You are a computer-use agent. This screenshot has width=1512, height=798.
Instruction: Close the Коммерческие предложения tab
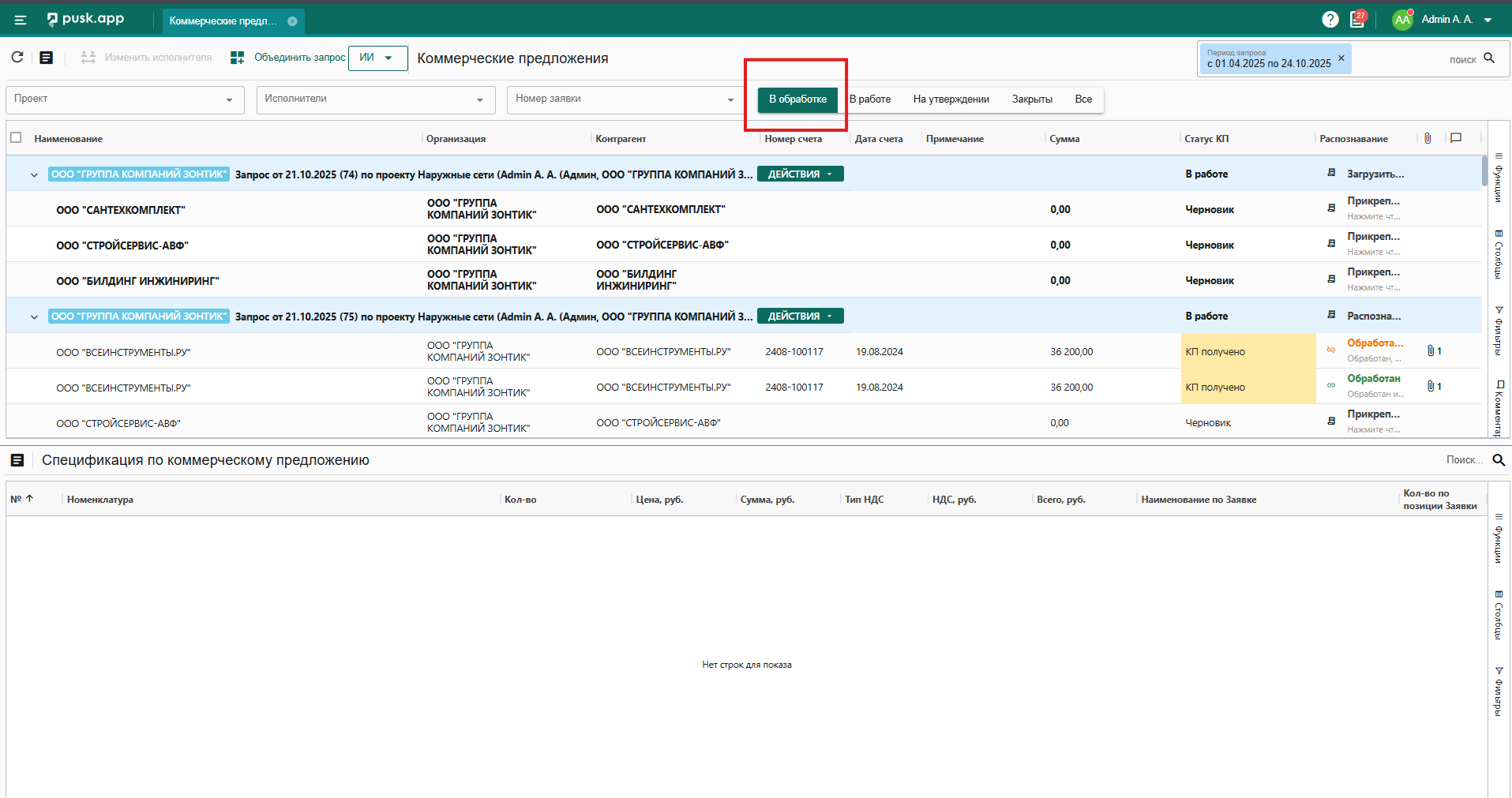coord(292,21)
